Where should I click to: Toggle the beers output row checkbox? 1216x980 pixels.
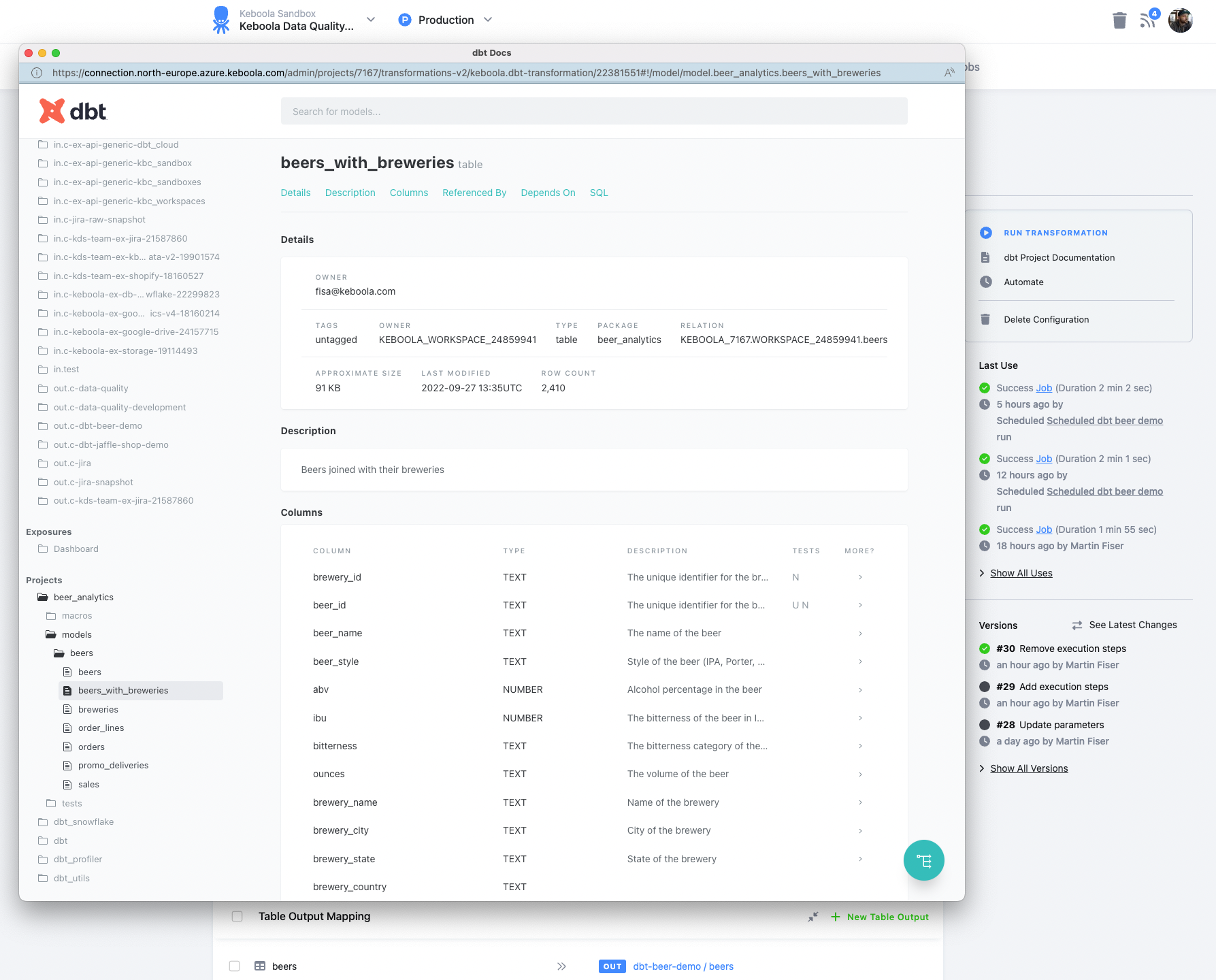(235, 966)
